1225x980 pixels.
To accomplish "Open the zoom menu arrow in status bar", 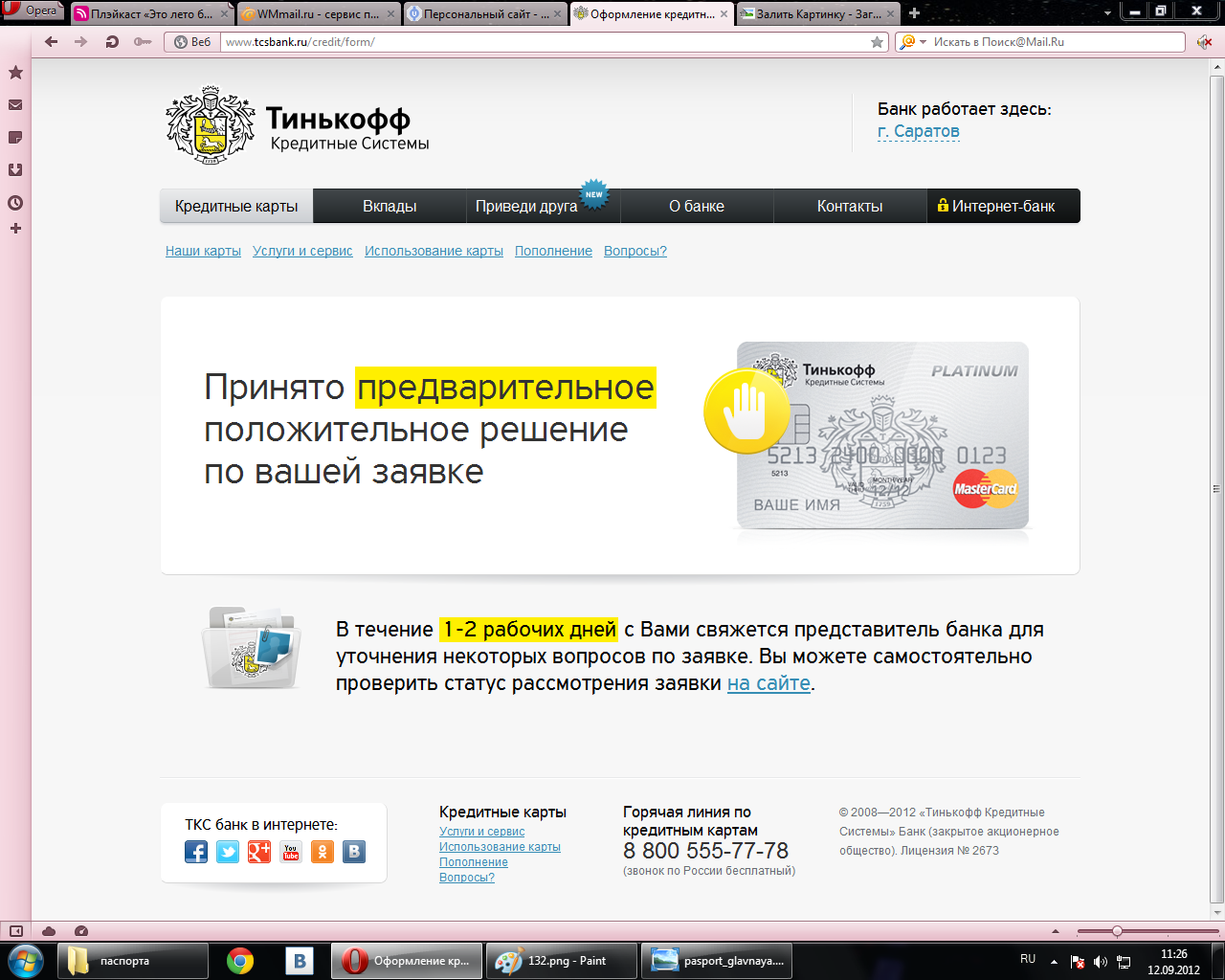I will coord(1056,931).
